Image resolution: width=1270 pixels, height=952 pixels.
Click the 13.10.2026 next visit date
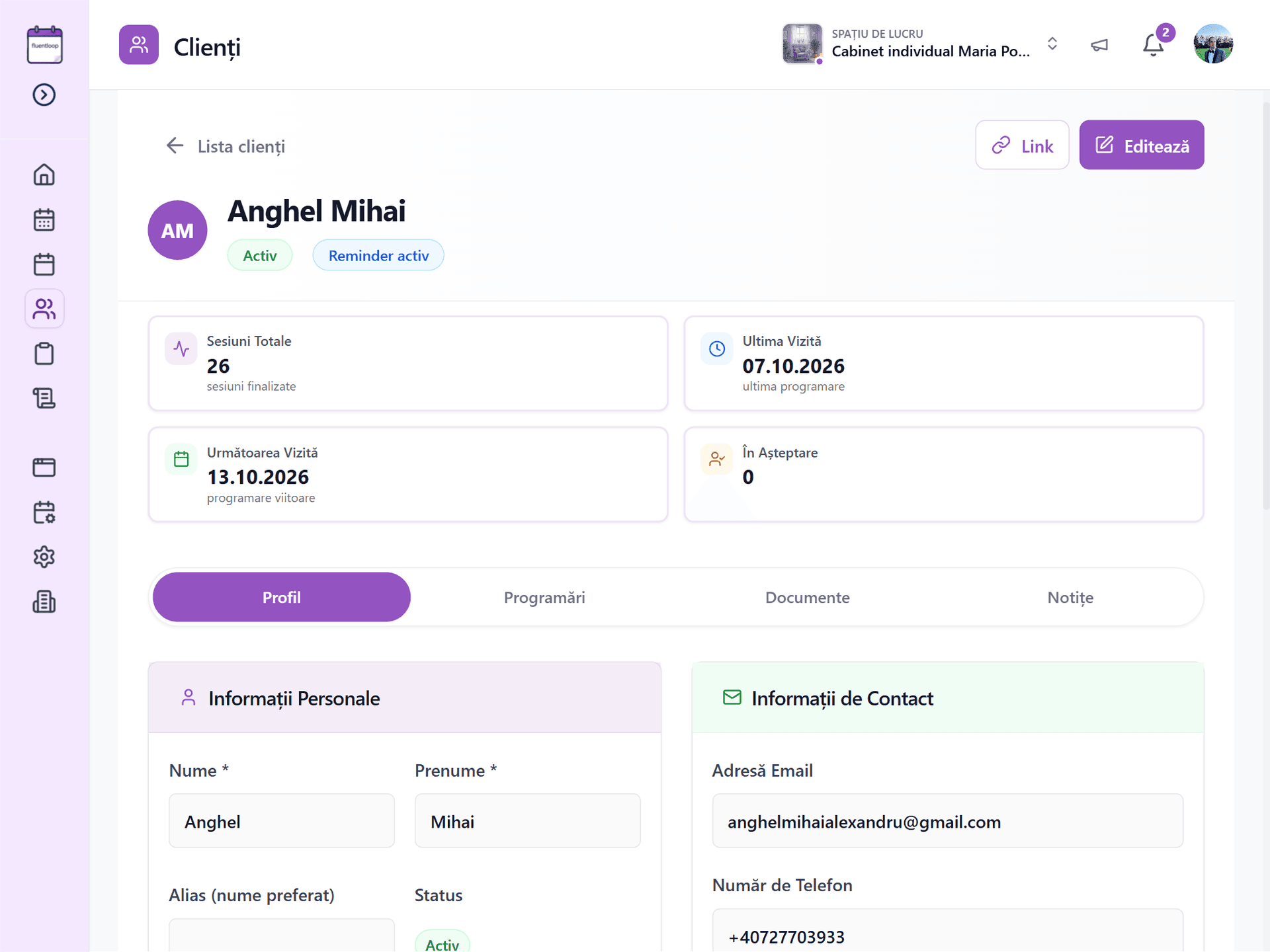(258, 477)
